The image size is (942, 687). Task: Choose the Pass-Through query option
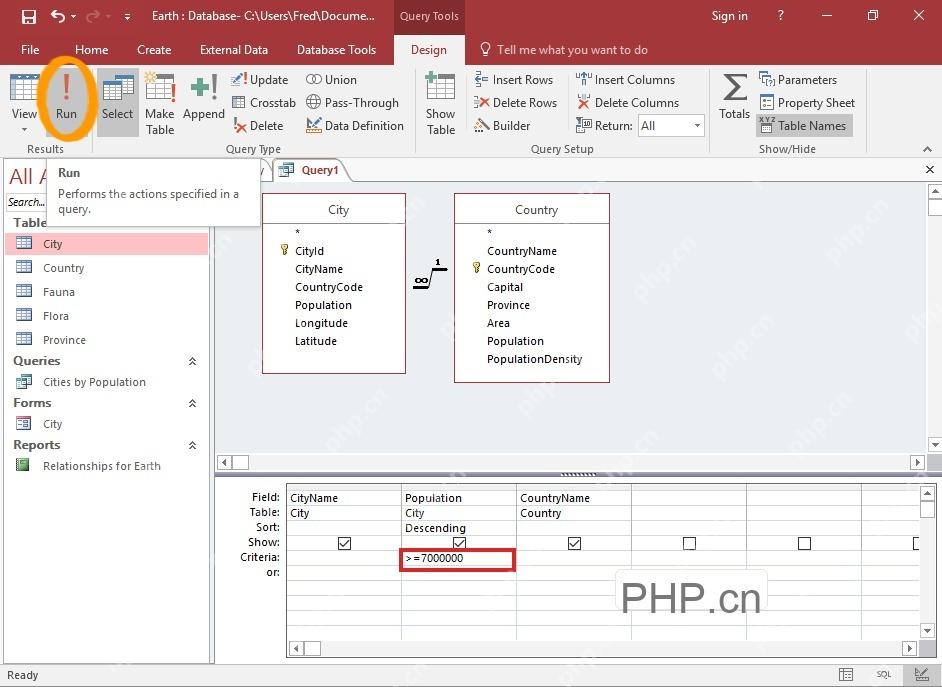[352, 103]
